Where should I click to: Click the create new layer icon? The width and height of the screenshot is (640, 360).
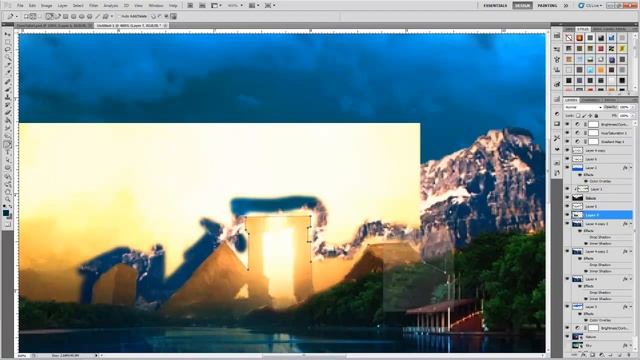tap(620, 355)
